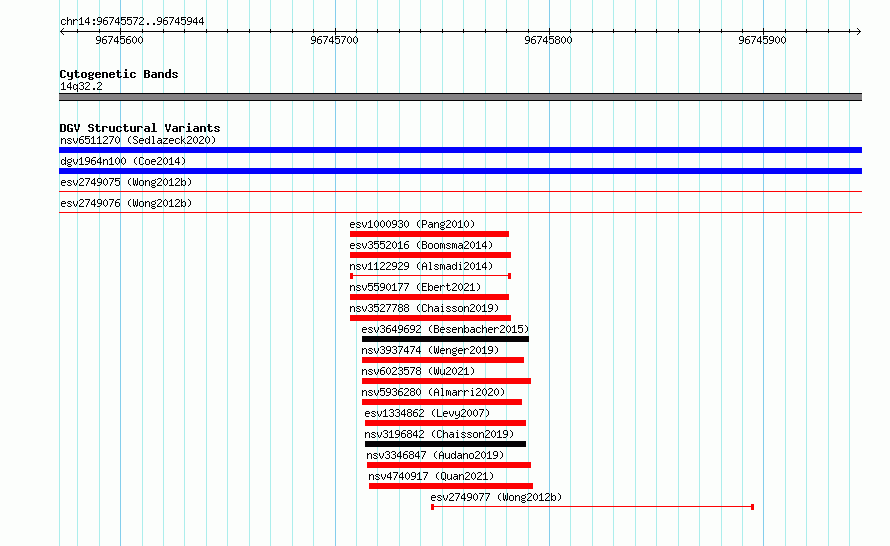
Task: Click the right arrow end of ruler
Action: pos(859,31)
